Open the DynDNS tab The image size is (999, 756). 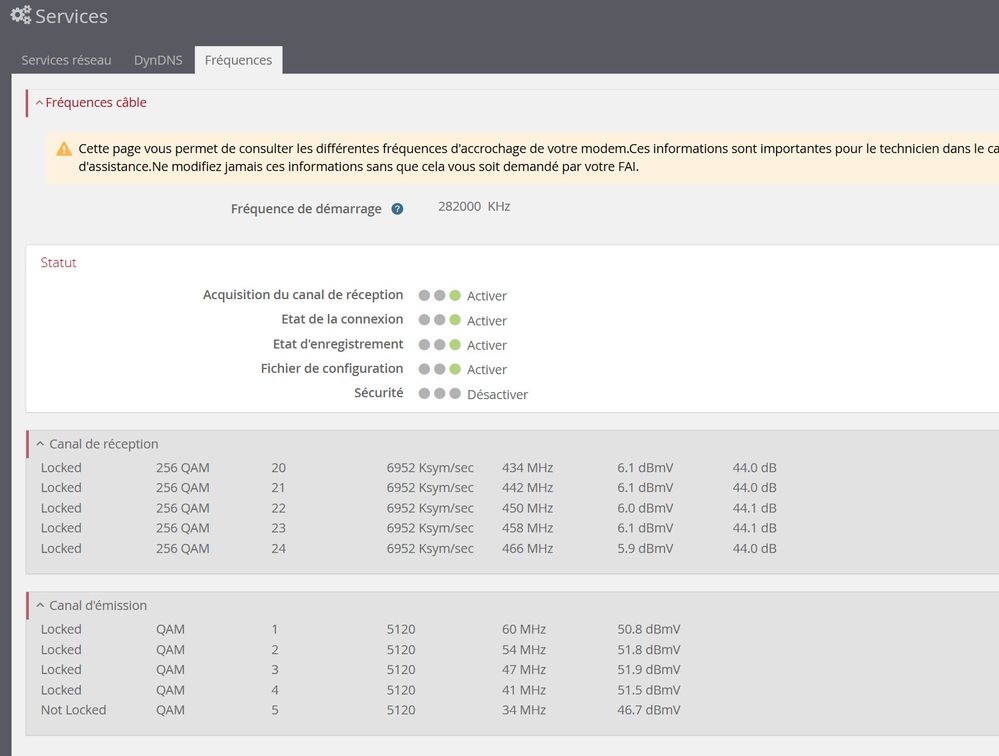[158, 60]
